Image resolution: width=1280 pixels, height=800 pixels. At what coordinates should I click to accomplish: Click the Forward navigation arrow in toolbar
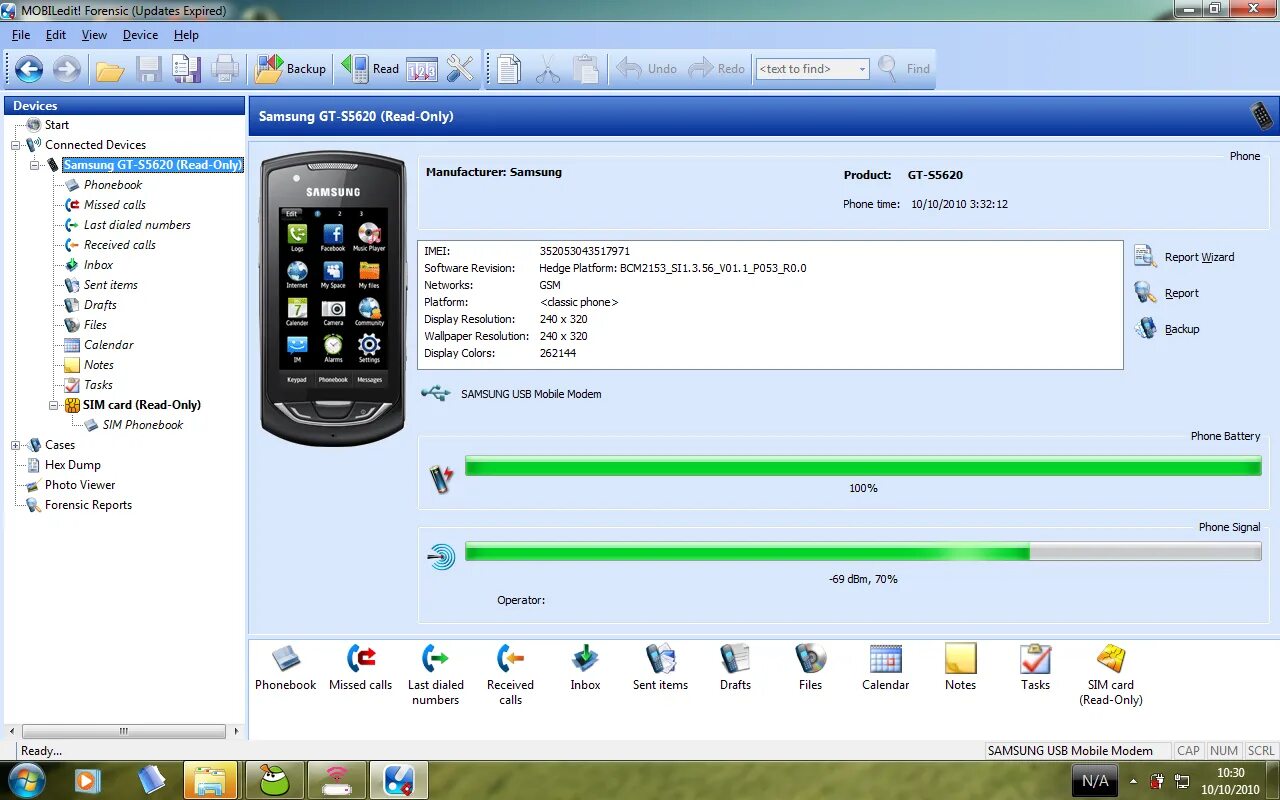tap(67, 69)
